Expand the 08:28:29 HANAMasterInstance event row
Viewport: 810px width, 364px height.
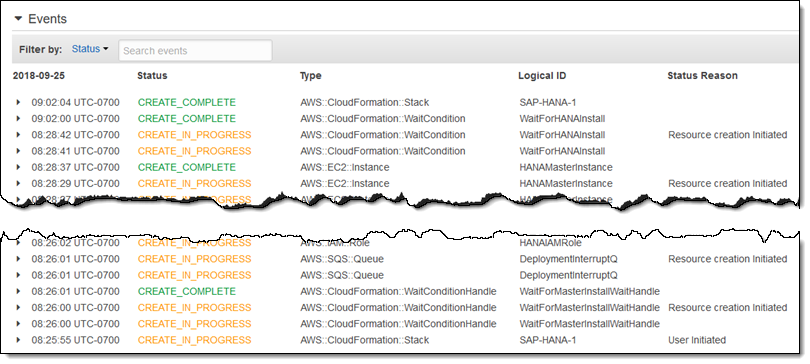(x=19, y=183)
